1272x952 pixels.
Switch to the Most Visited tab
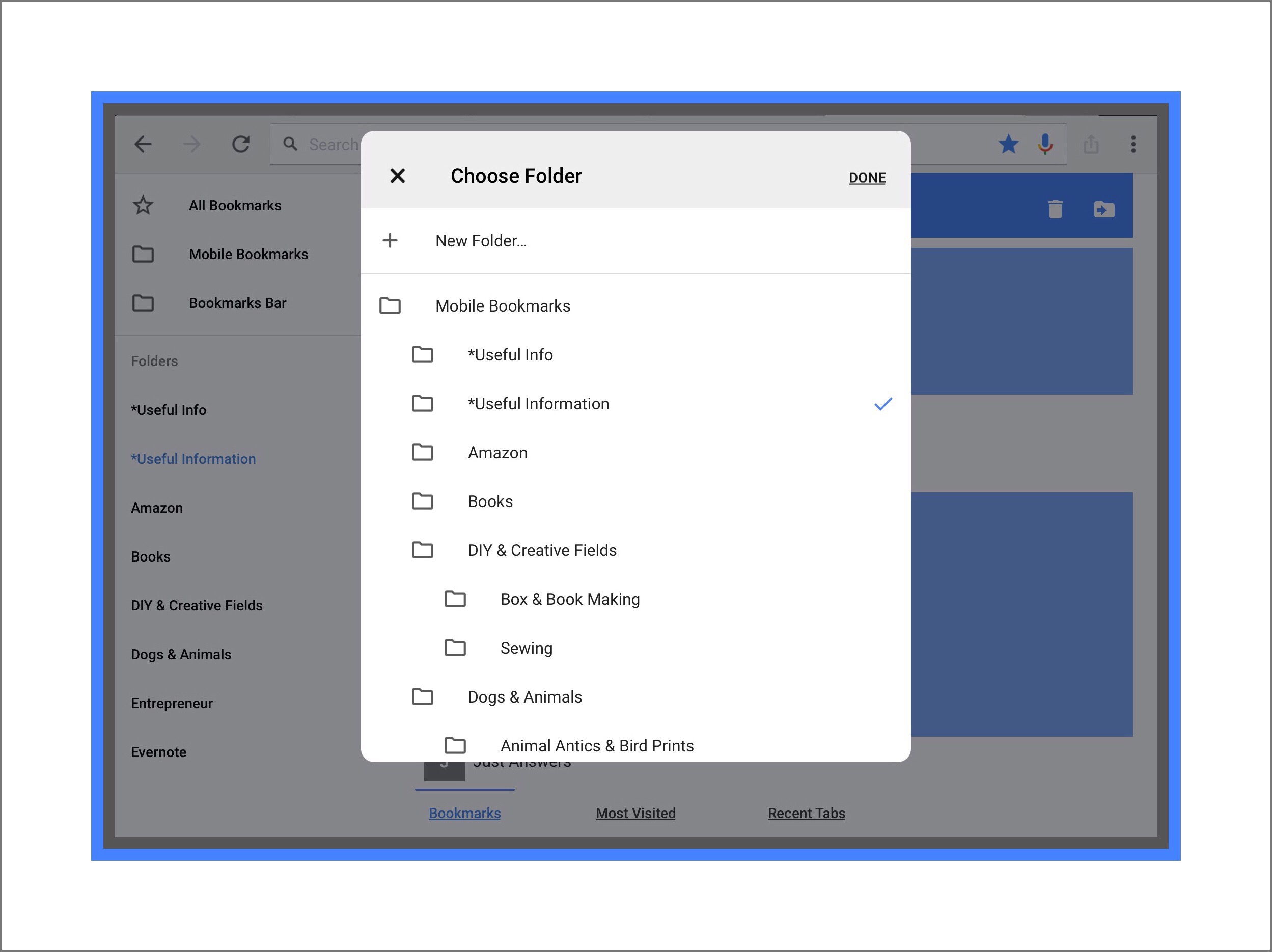point(635,813)
